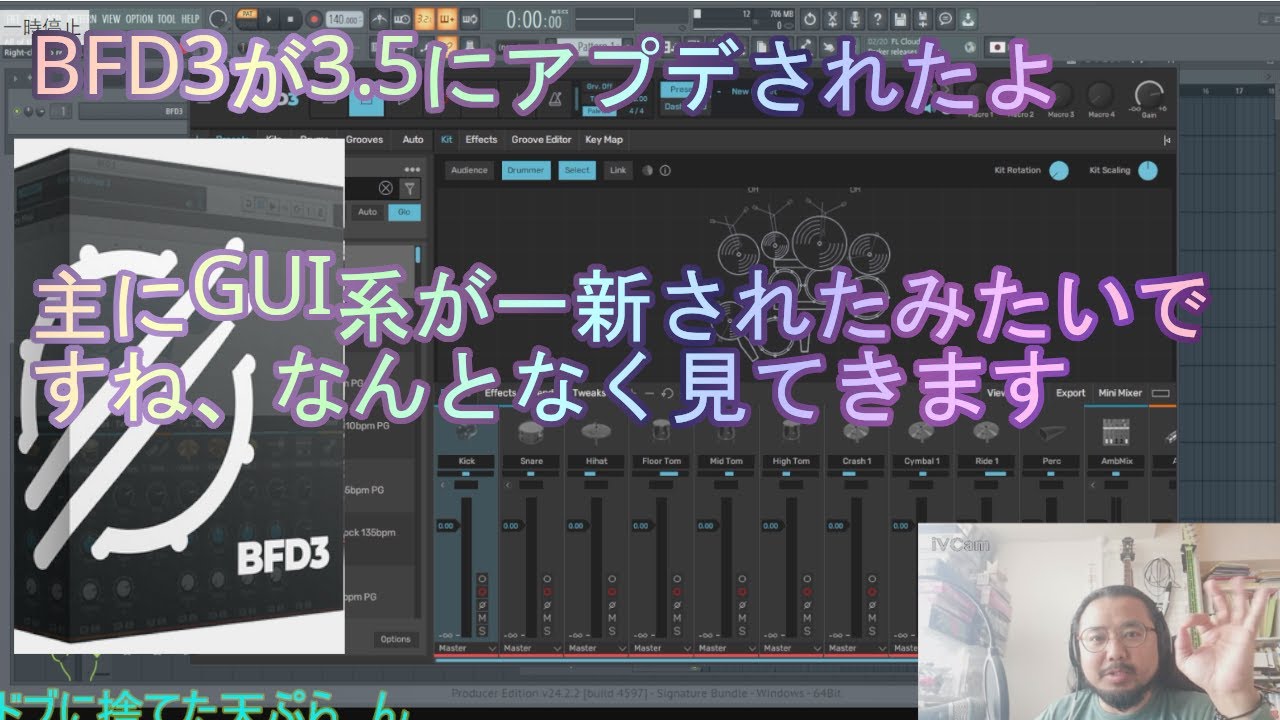Expand the AmbMix channel with its arrow

click(1092, 485)
